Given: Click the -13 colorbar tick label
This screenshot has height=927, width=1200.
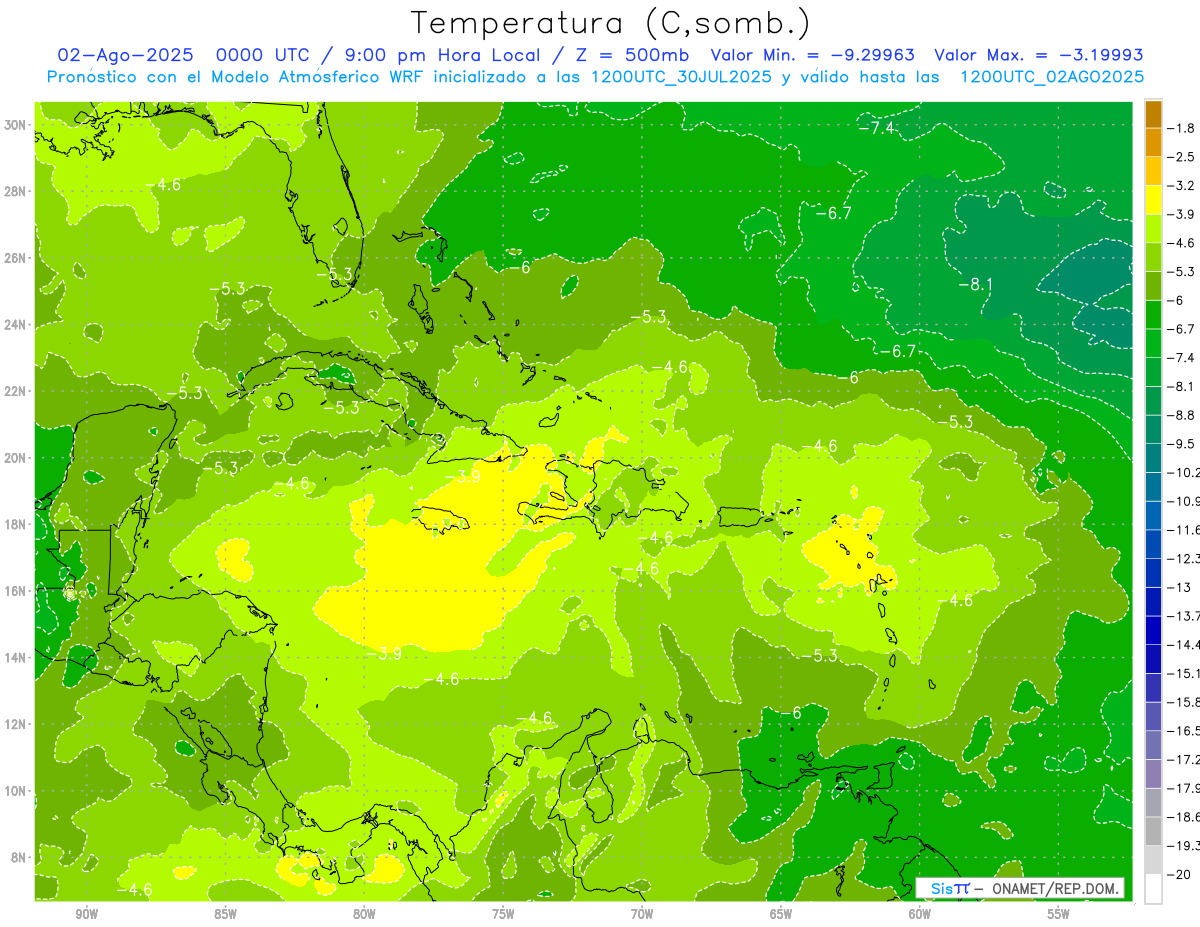Looking at the screenshot, I should (1179, 587).
